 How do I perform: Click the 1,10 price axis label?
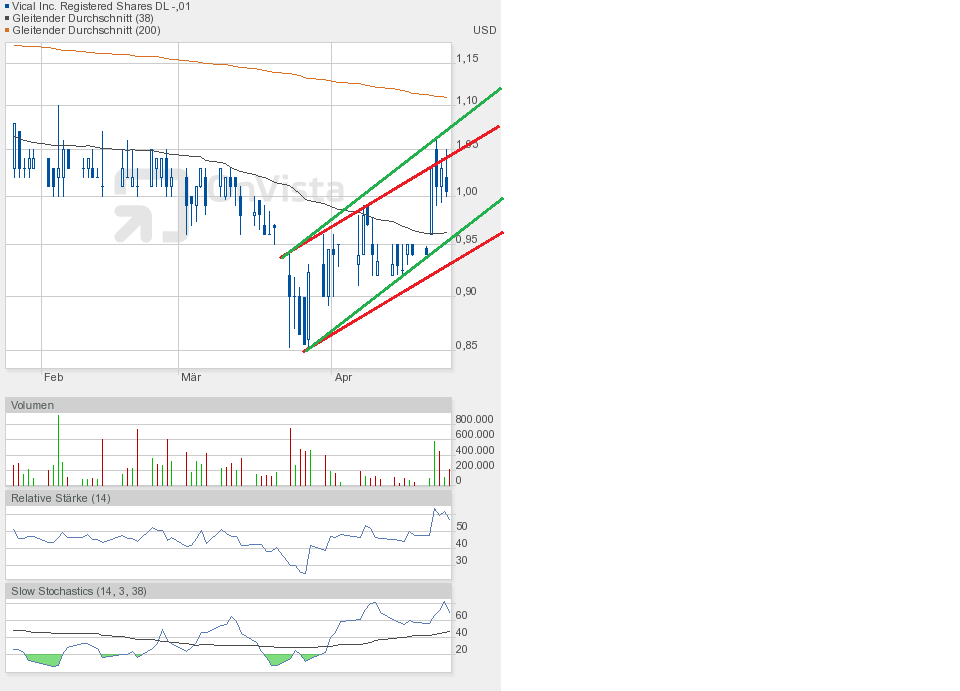click(x=467, y=100)
